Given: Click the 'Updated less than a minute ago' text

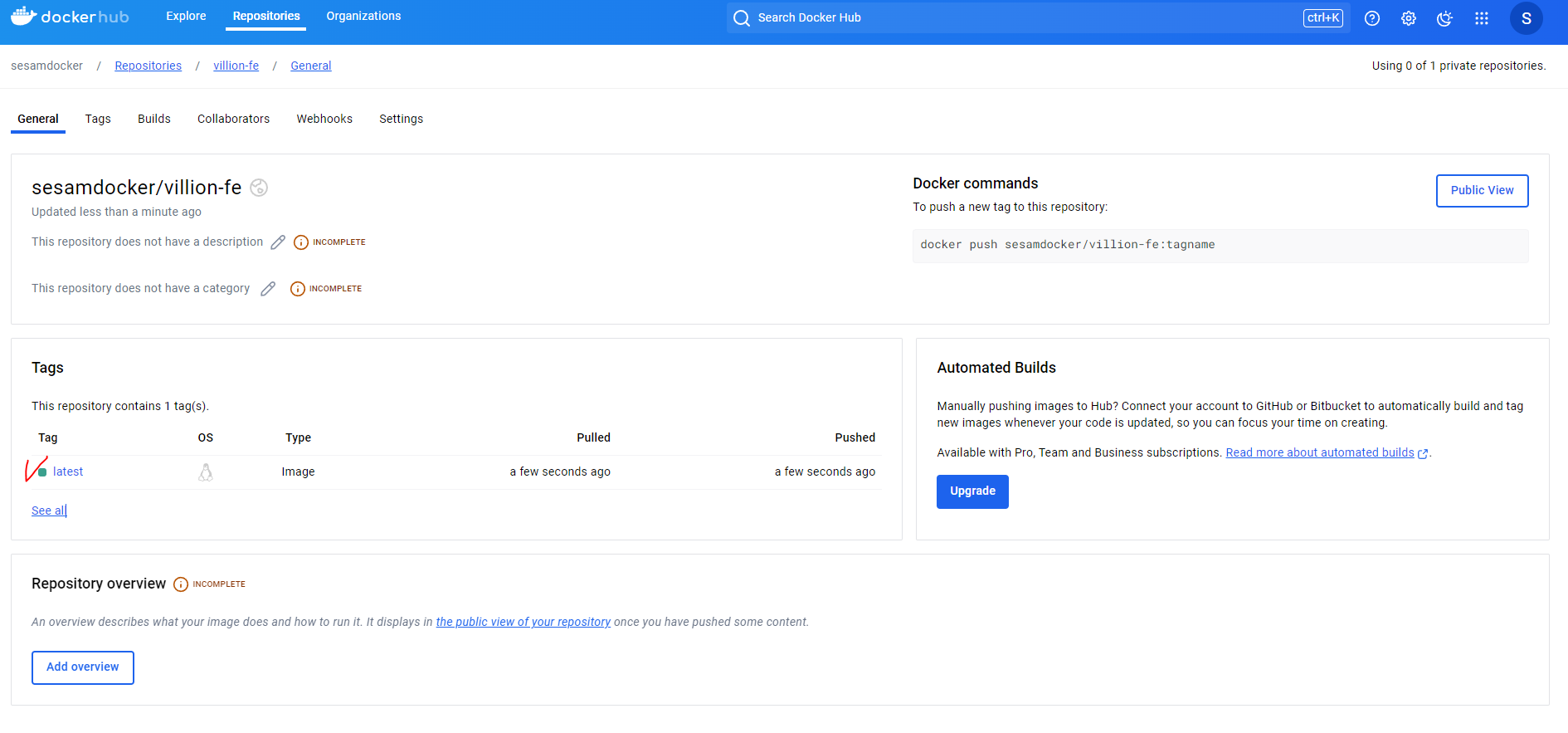Looking at the screenshot, I should (x=116, y=212).
